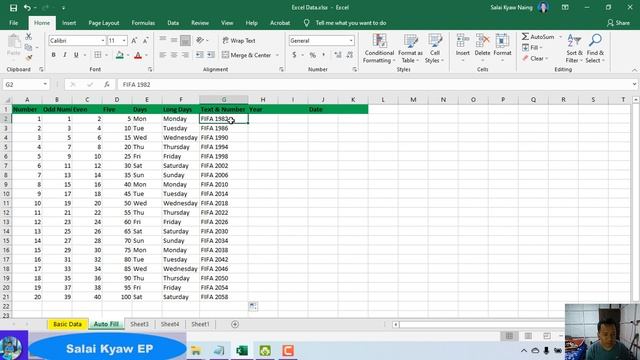Toggle Bold formatting
640x360 pixels.
(x=53, y=55)
